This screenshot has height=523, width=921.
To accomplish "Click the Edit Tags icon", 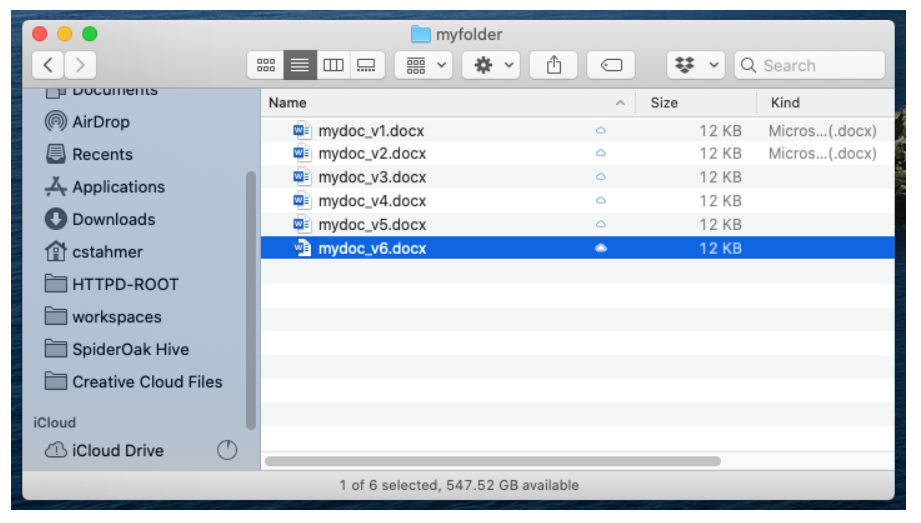I will 611,66.
